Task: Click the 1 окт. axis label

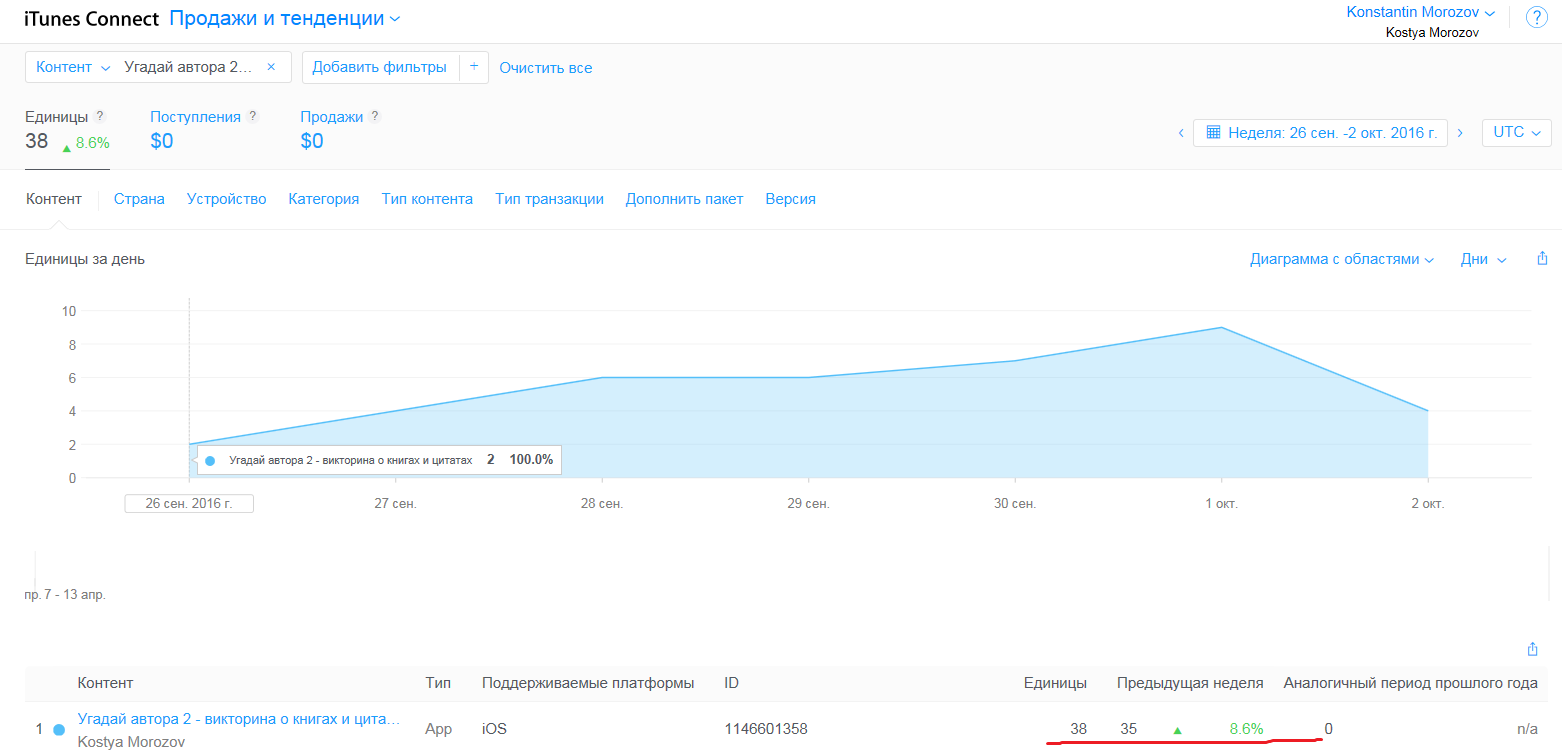Action: (1220, 504)
